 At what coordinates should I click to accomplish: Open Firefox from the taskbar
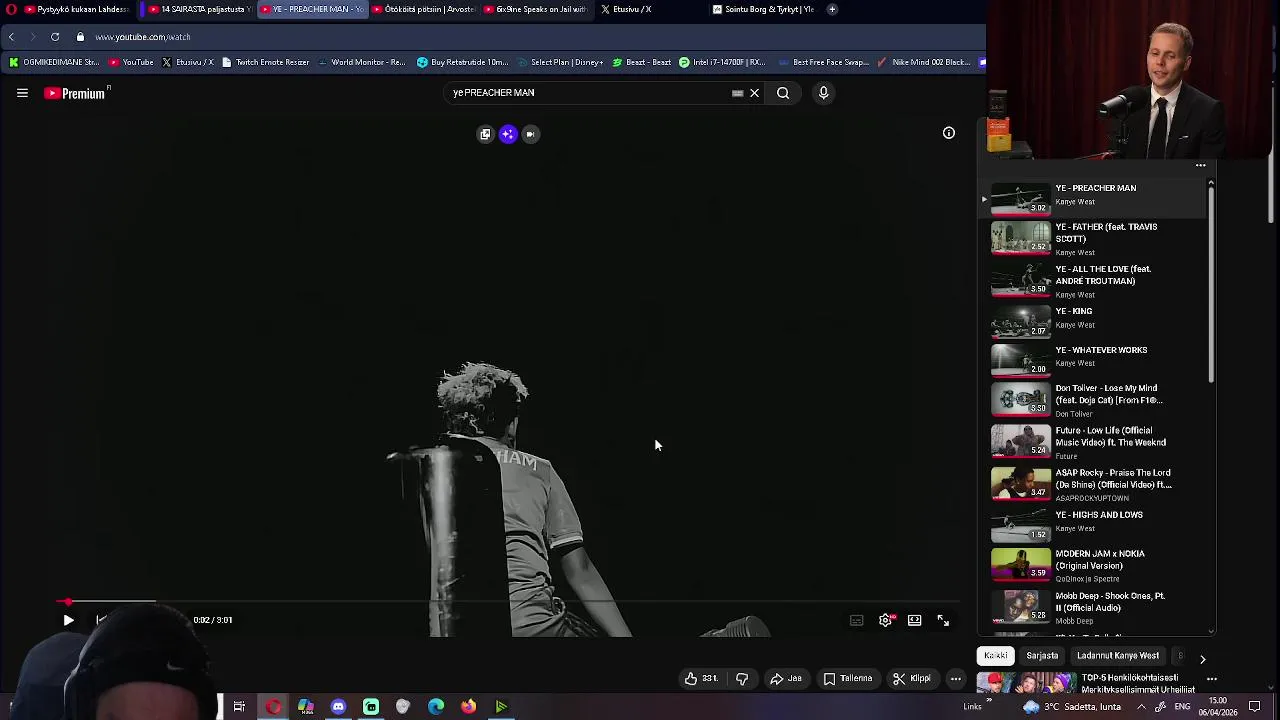(468, 707)
